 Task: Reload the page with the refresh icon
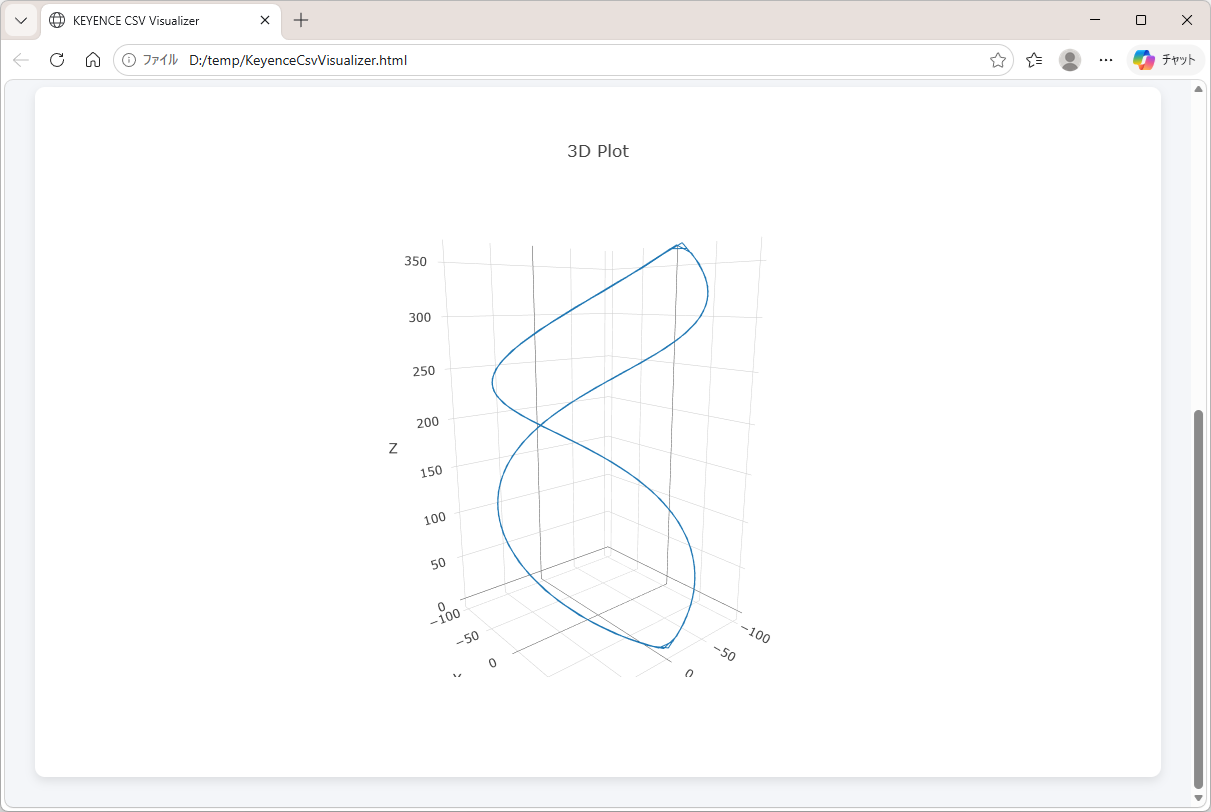[57, 60]
